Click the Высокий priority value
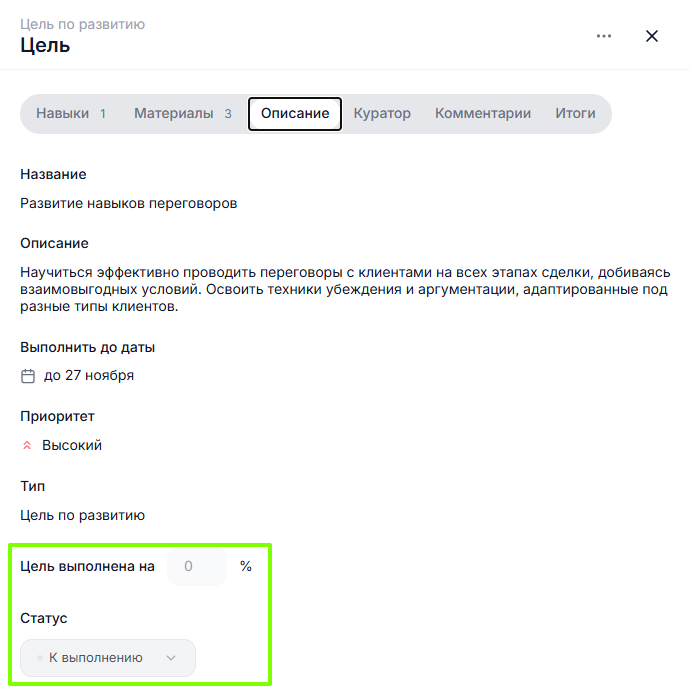Image resolution: width=690 pixels, height=699 pixels. [72, 446]
